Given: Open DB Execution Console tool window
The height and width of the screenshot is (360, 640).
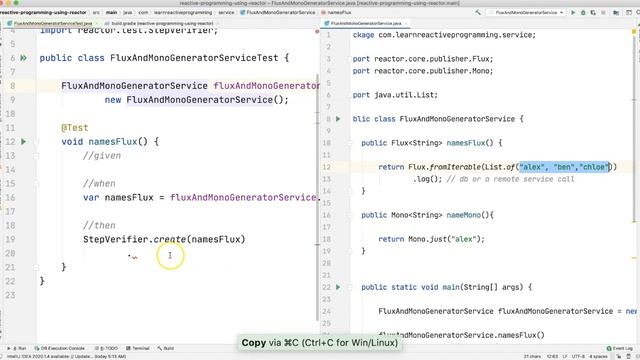Looking at the screenshot, I should pyautogui.click(x=60, y=348).
